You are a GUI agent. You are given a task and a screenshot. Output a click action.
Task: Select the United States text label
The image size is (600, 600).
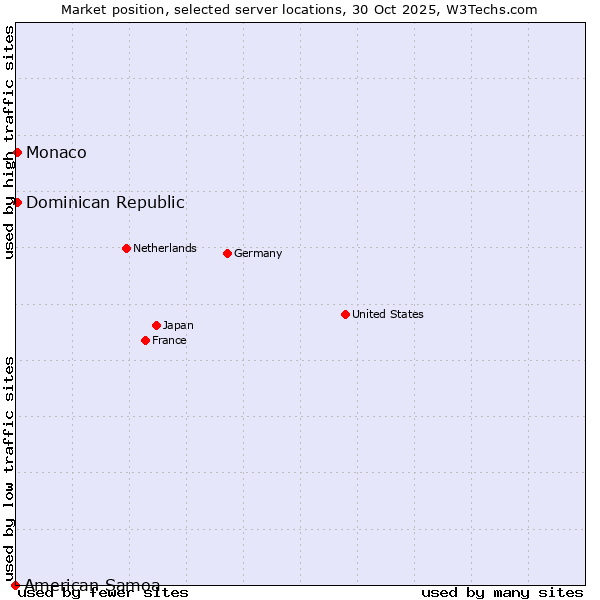[x=387, y=314]
